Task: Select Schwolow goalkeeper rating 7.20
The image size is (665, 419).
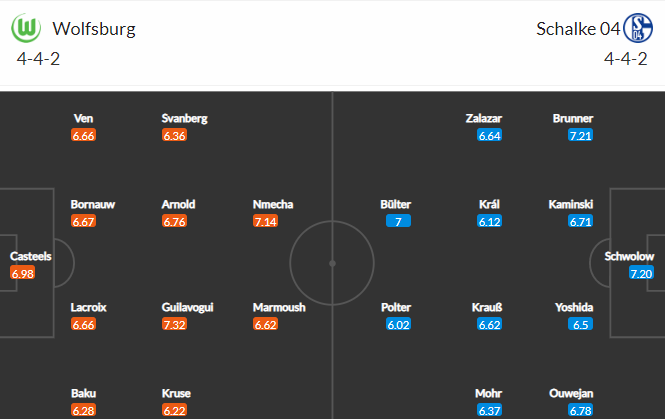Action: point(641,273)
